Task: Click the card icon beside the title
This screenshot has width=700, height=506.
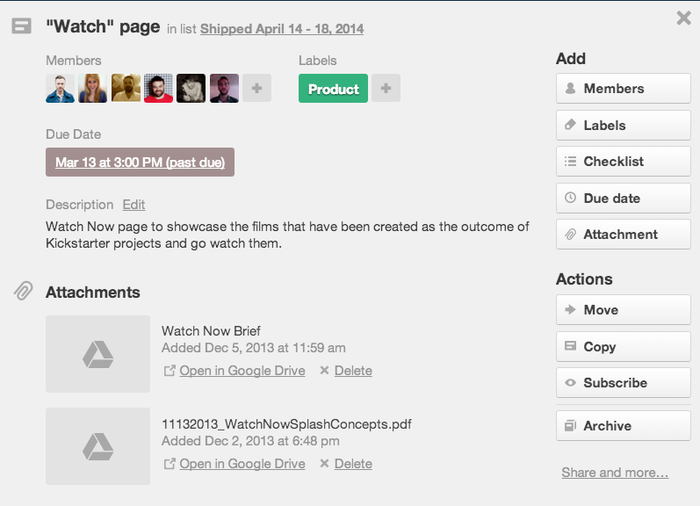Action: click(x=21, y=27)
